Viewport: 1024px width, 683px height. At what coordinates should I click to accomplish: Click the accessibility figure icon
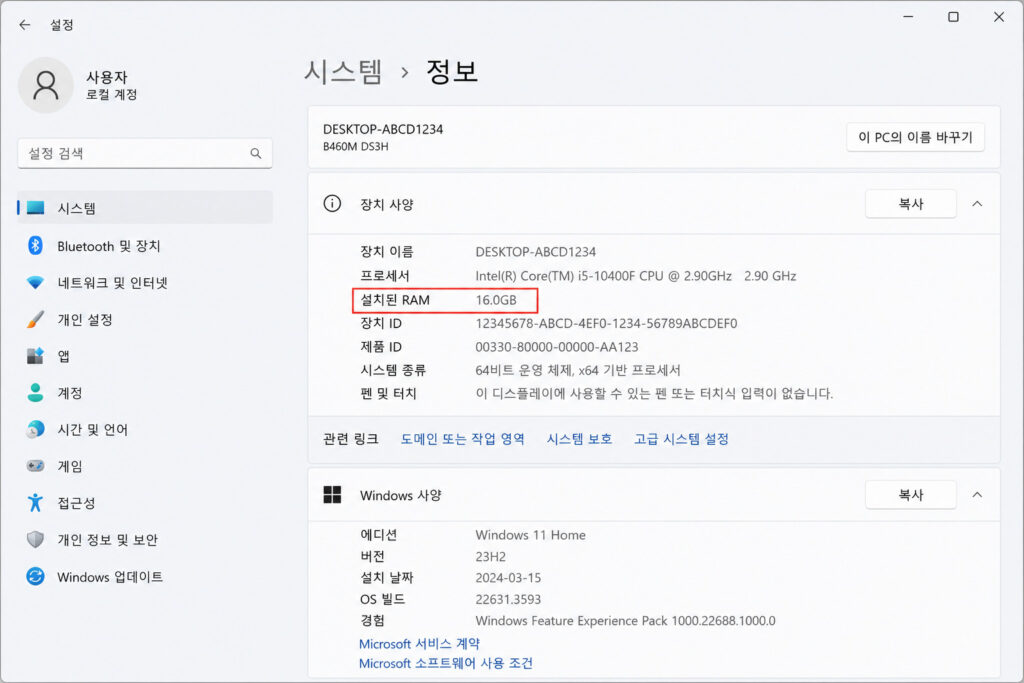coord(35,503)
